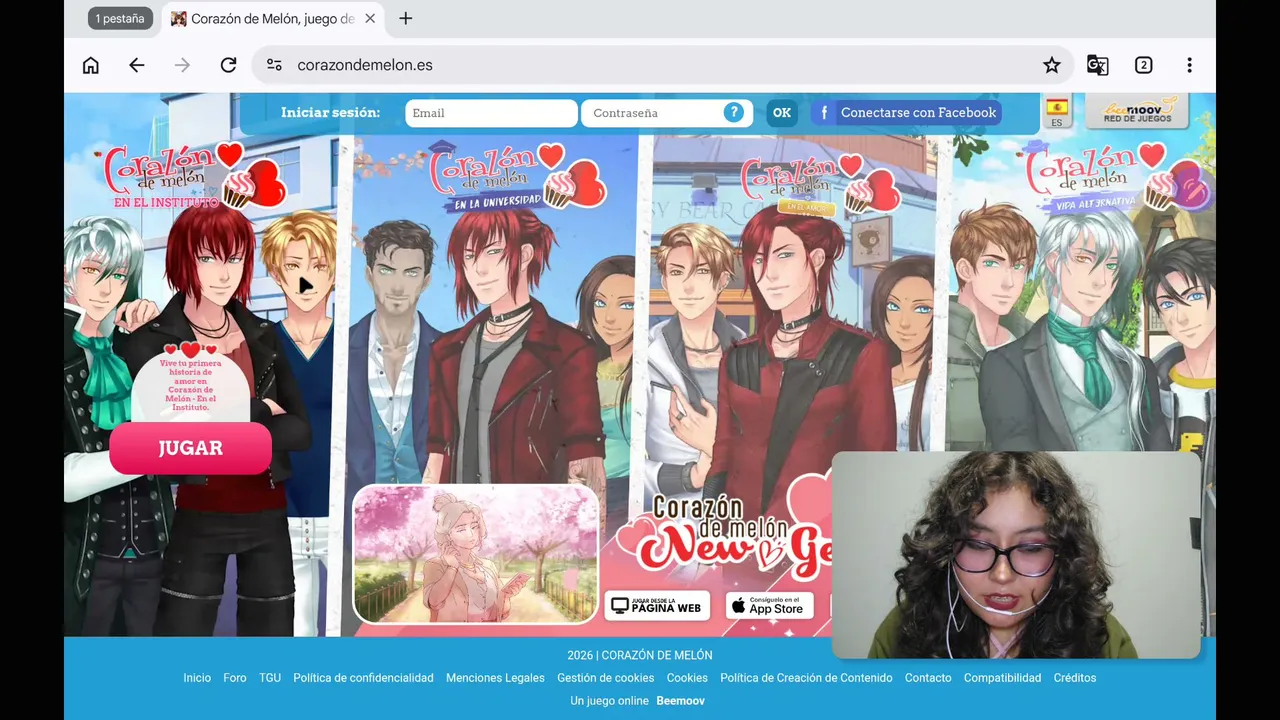Click the JUGAR button

click(x=190, y=448)
